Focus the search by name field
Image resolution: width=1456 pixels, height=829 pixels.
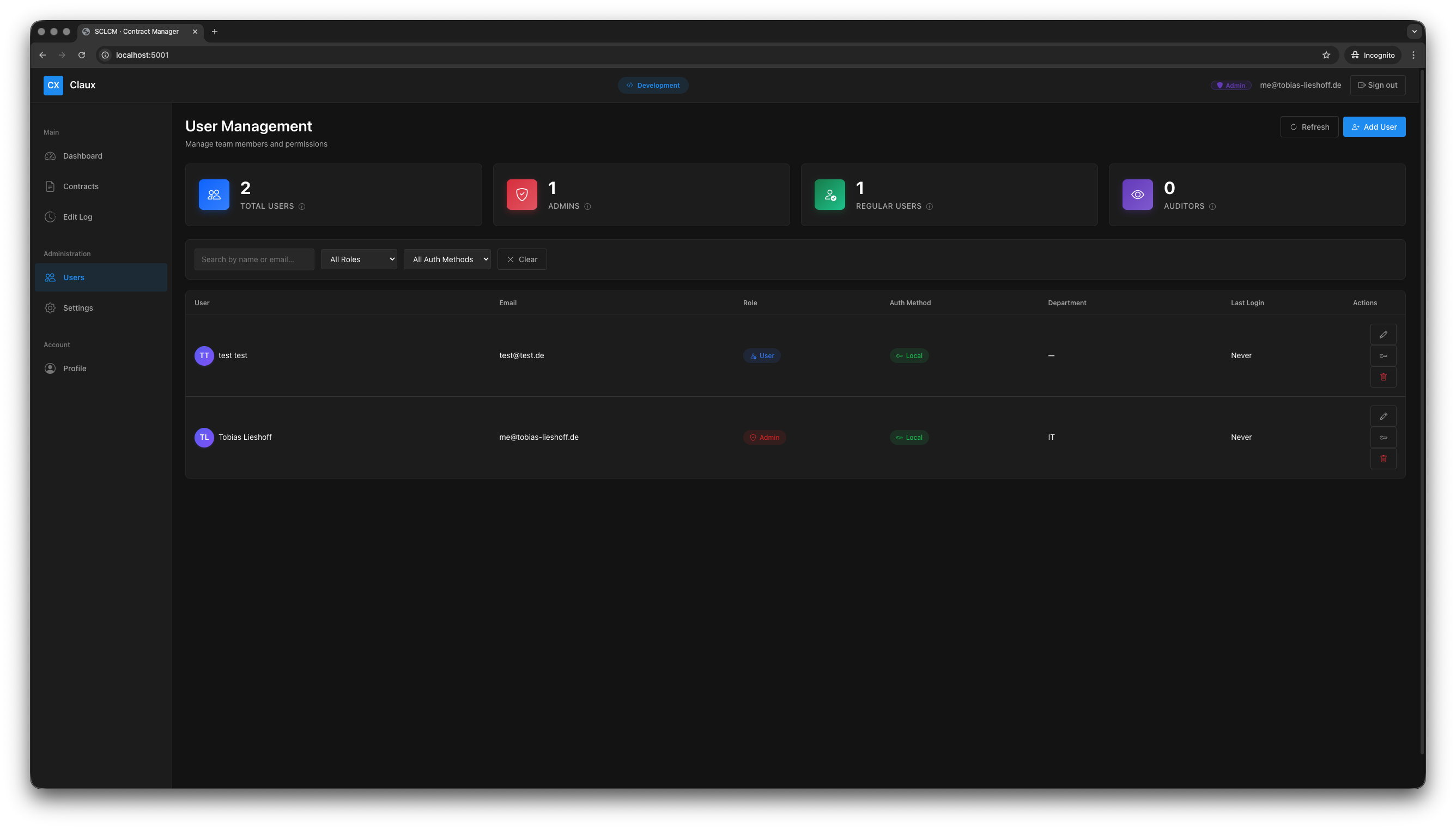(254, 259)
